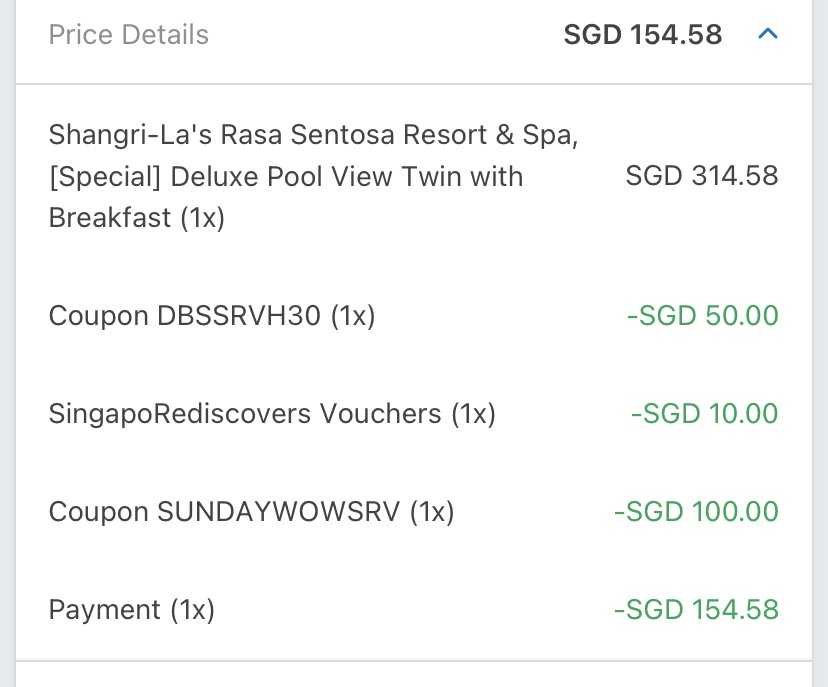Click the '(1x)' after SingapoRediscovers Vouchers
Screen dimensions: 828x687
pos(473,413)
